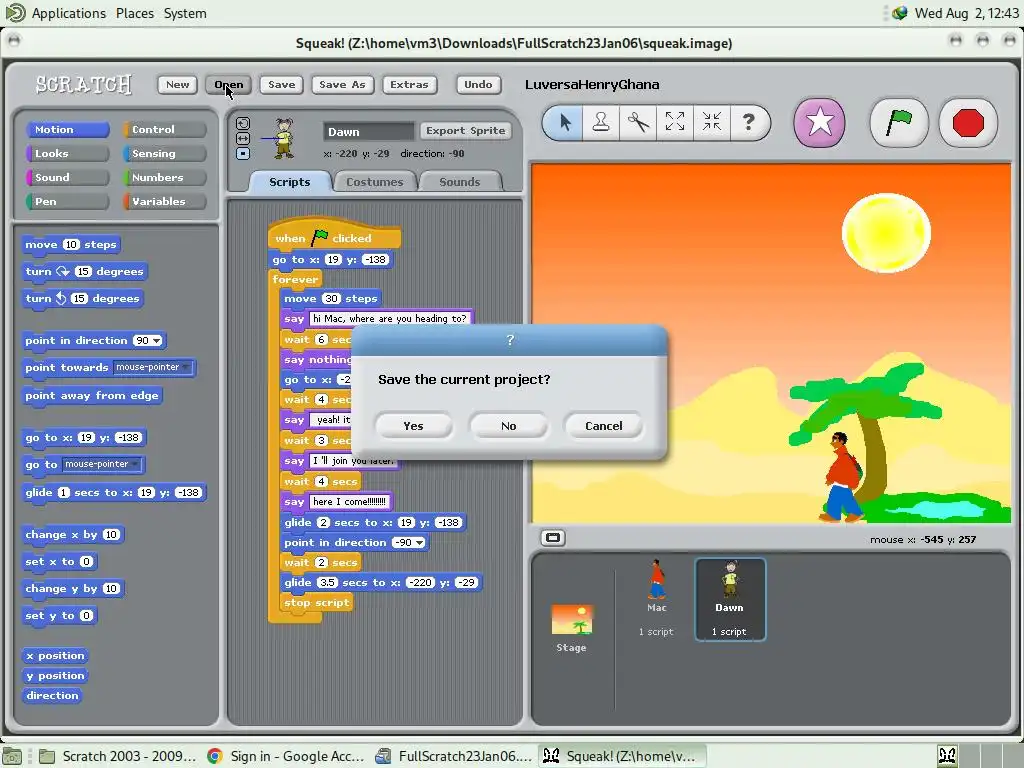Open the Places menu
Viewport: 1024px width, 768px height.
135,13
